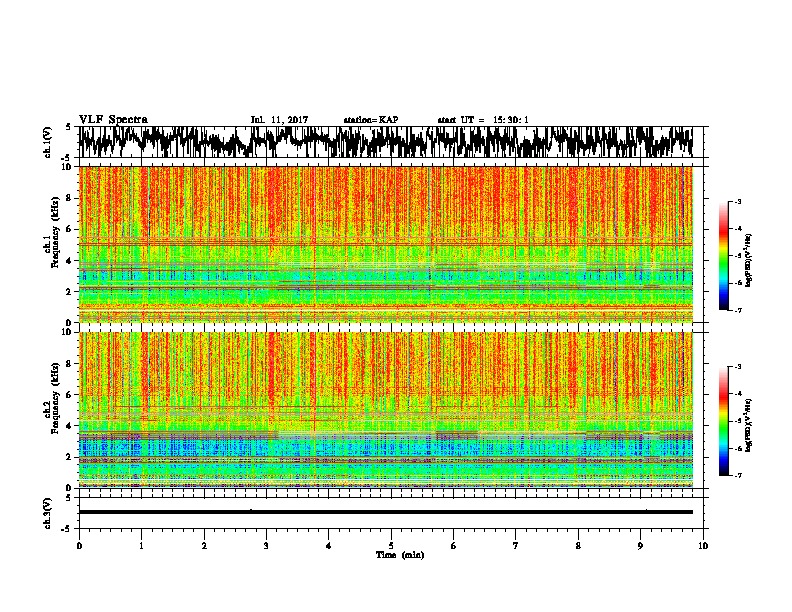This screenshot has width=792, height=612.
Task: Click the "8" kHz tick on ch.1 frequency axis
Action: point(70,198)
